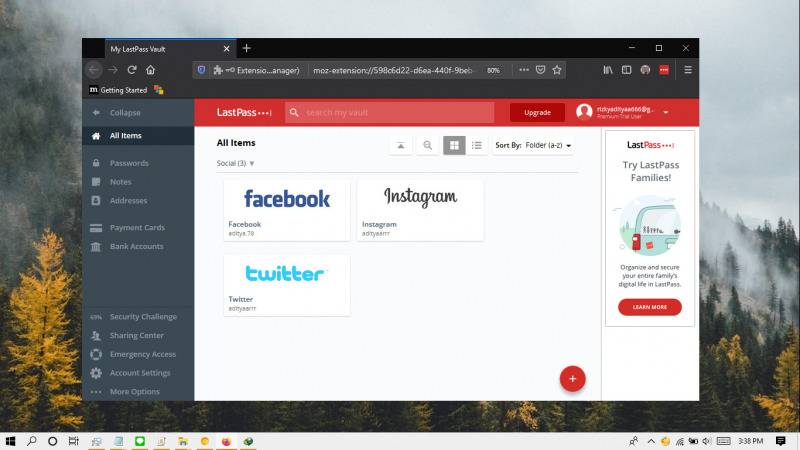Click the LastPass extension toolbar icon
This screenshot has height=450, width=800.
pos(664,70)
